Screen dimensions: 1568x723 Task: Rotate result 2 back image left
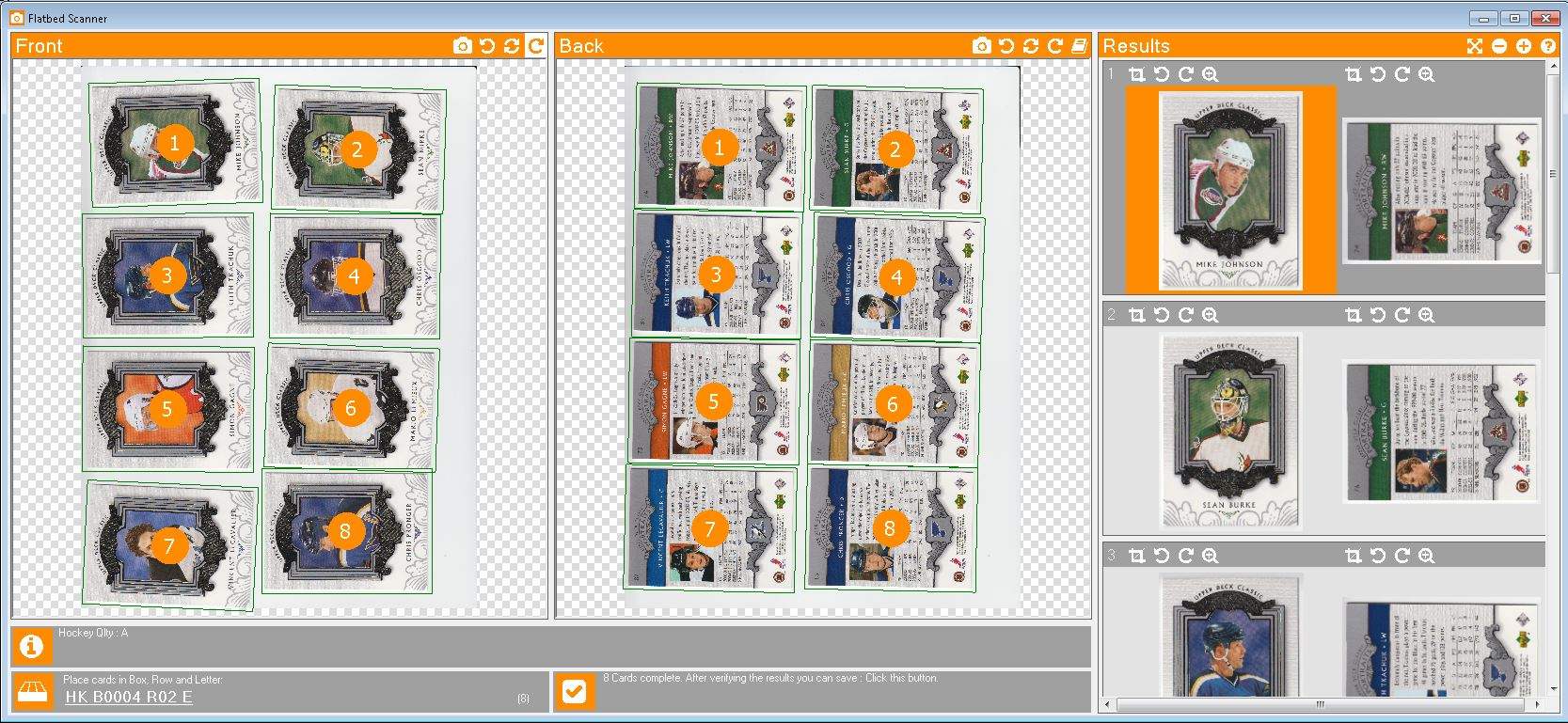(x=1378, y=315)
